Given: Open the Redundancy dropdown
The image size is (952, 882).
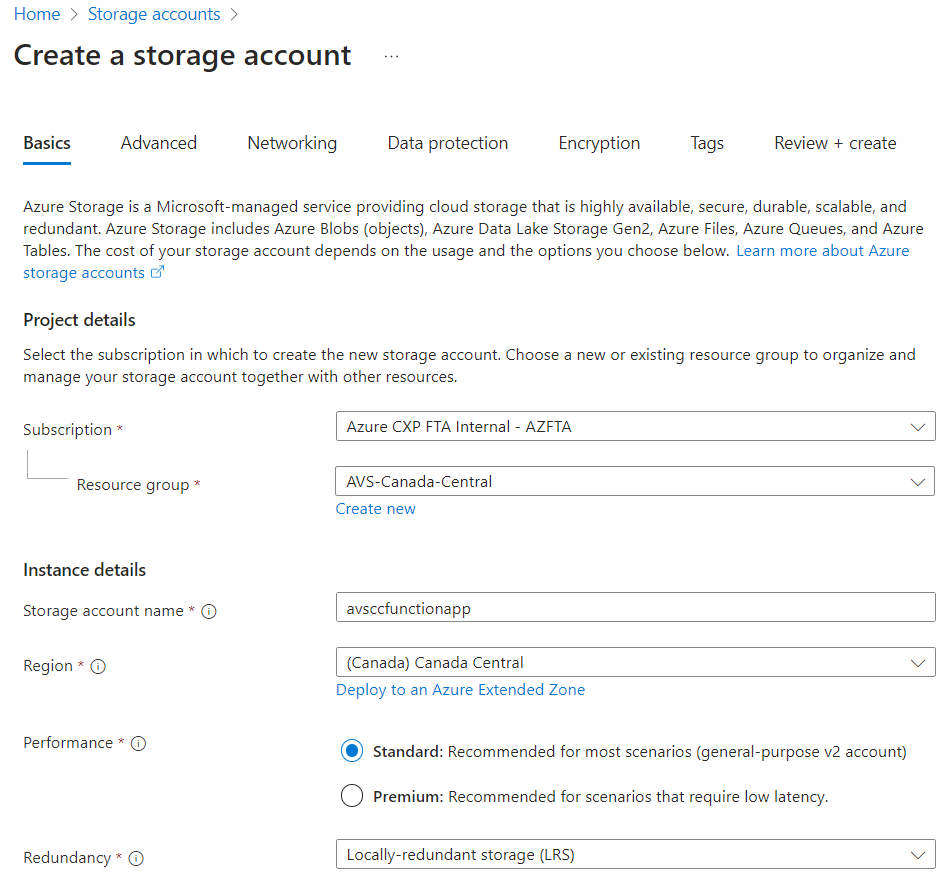Looking at the screenshot, I should pos(635,855).
